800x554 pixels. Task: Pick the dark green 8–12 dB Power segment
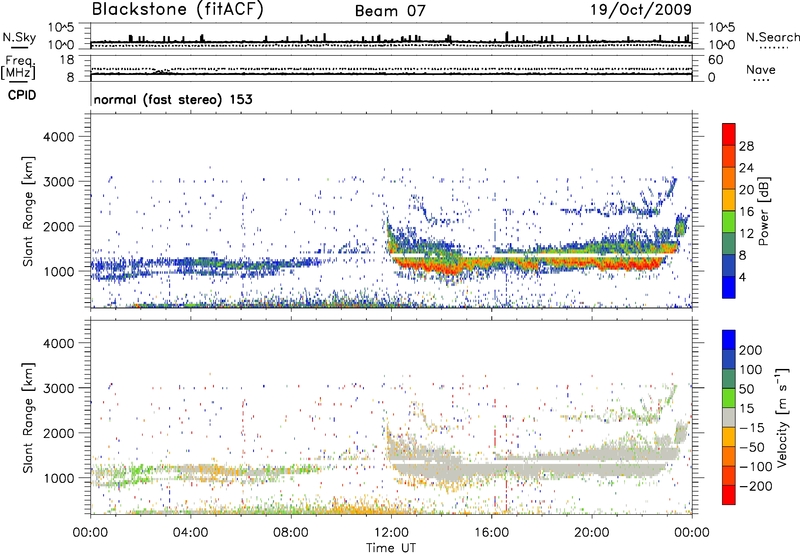729,244
